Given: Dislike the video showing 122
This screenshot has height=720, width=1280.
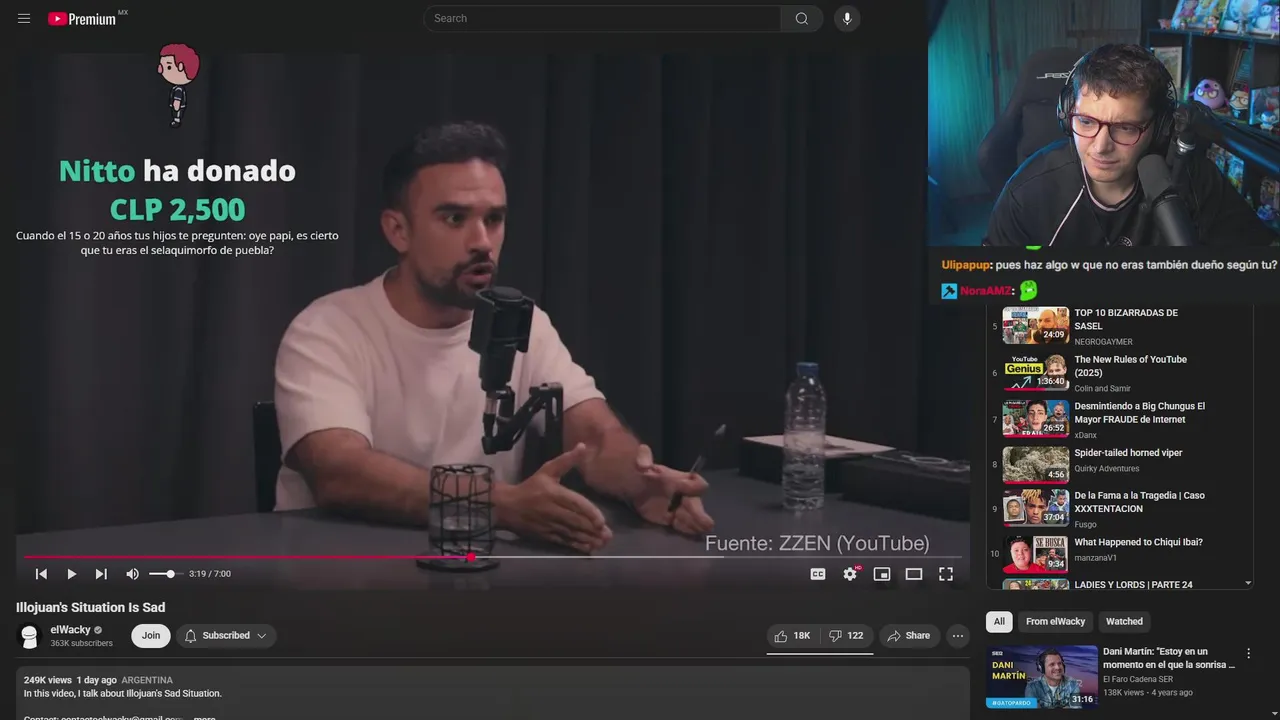Looking at the screenshot, I should pyautogui.click(x=846, y=636).
